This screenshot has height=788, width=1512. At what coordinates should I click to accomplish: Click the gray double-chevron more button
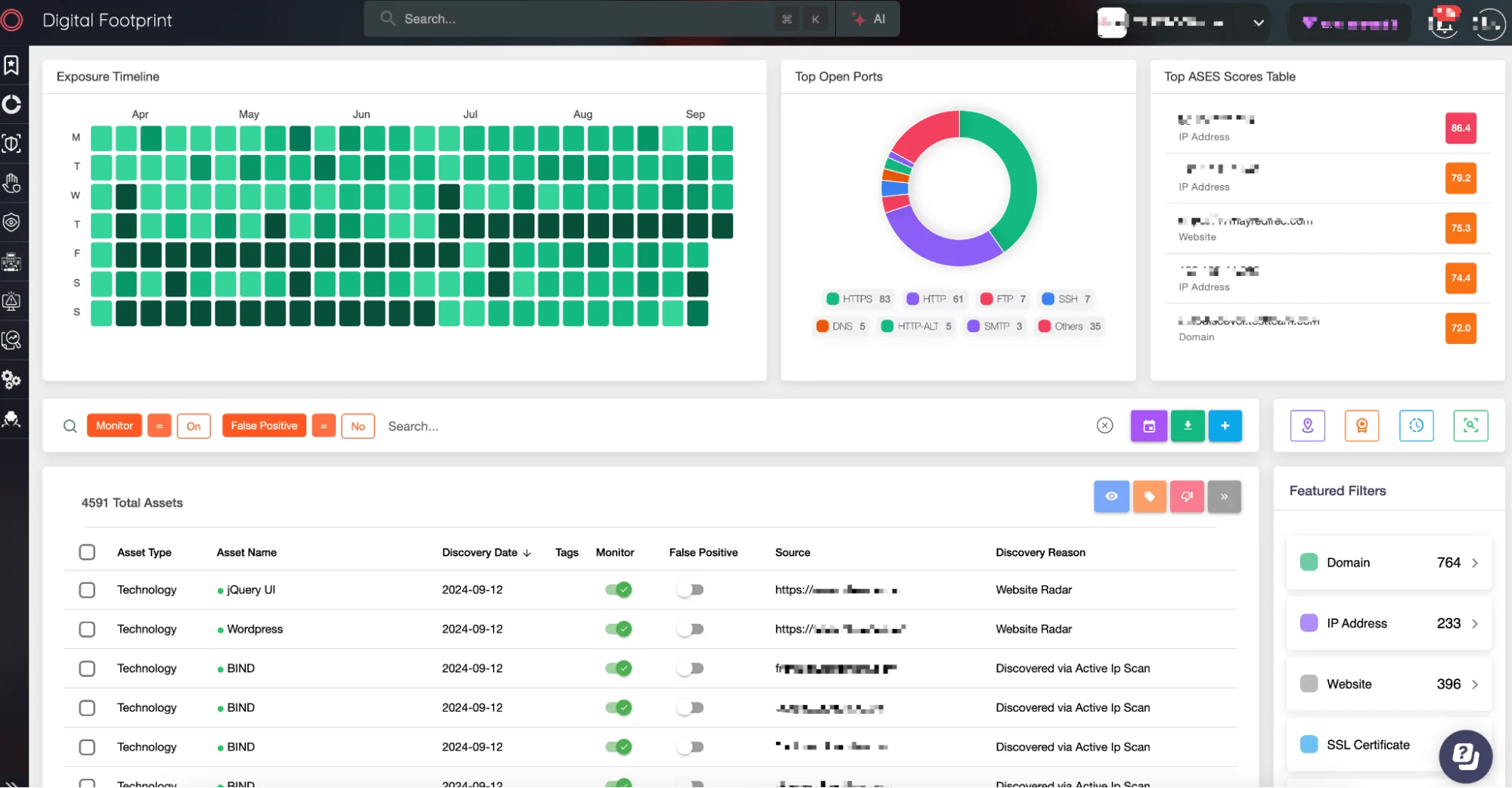click(x=1225, y=497)
